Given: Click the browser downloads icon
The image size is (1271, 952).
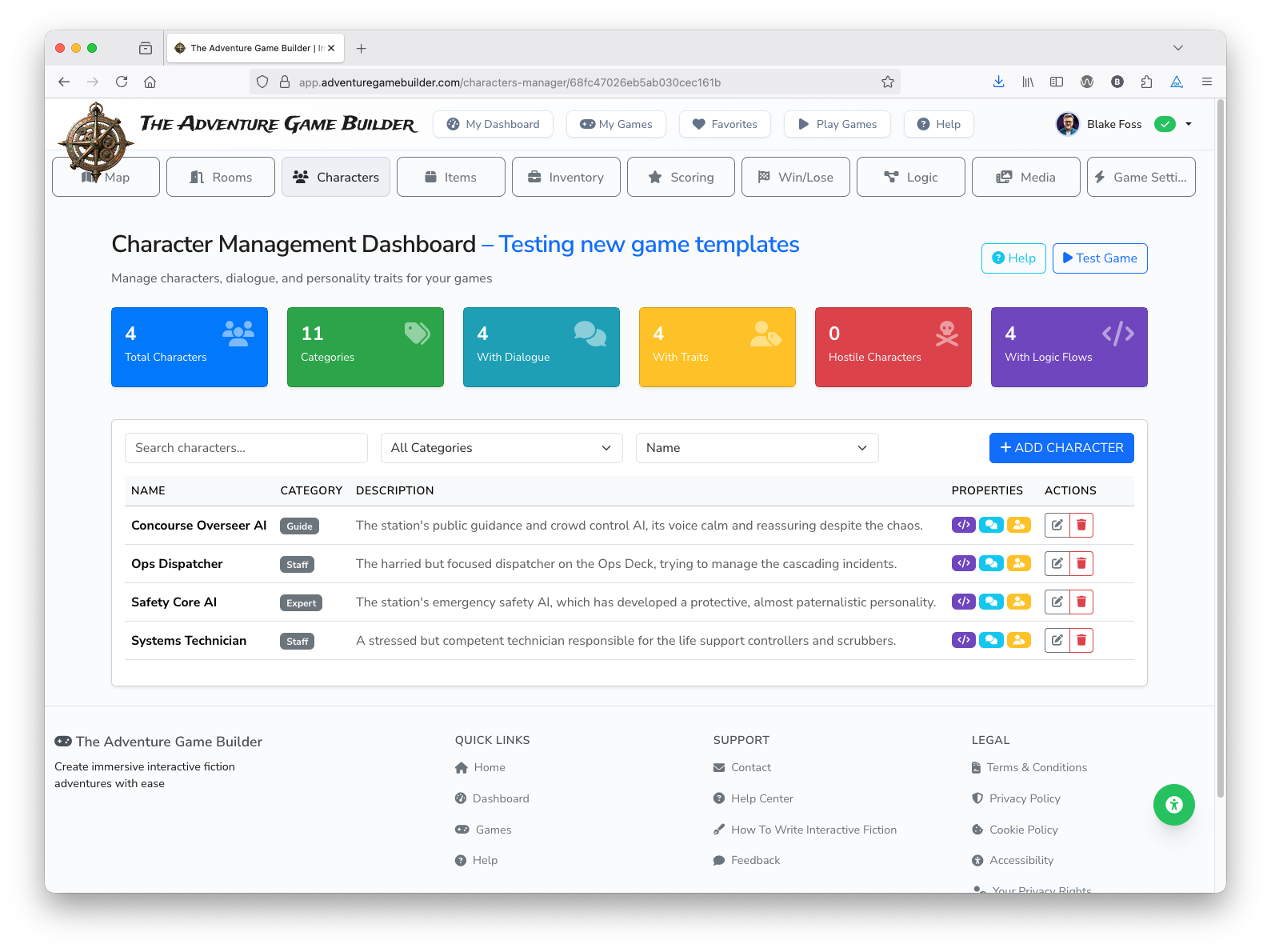Looking at the screenshot, I should click(x=998, y=82).
